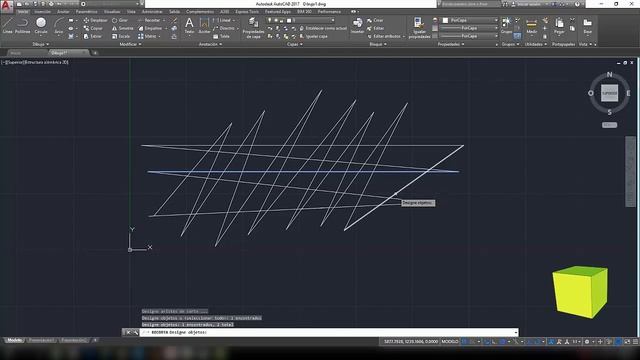Click the Igualar capa button
Viewport: 640px width, 360px height.
click(x=313, y=36)
